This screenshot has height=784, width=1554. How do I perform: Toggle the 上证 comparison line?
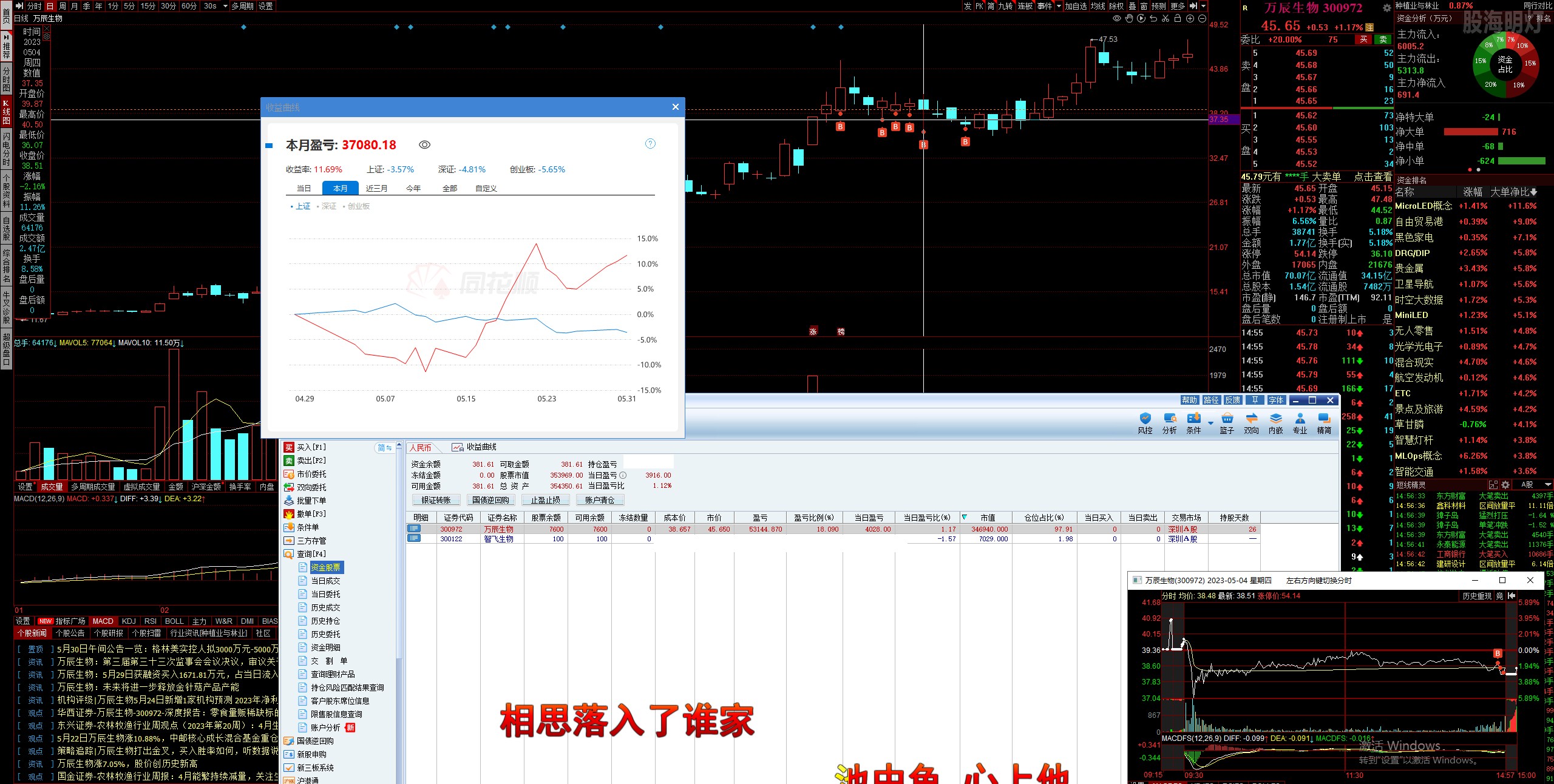tap(300, 206)
